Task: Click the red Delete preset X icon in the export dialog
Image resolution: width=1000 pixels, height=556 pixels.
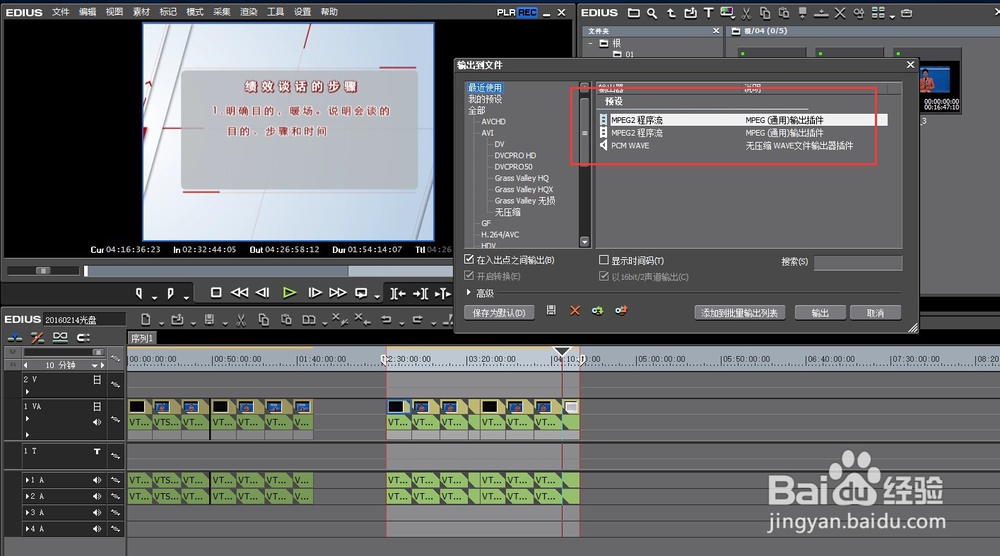Action: pos(575,311)
